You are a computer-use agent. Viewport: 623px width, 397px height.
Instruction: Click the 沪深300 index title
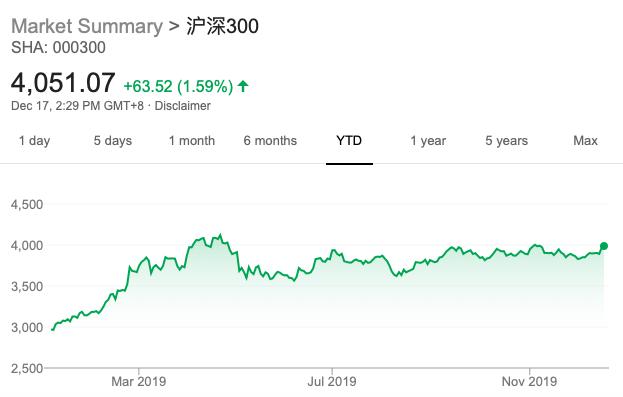pyautogui.click(x=222, y=26)
